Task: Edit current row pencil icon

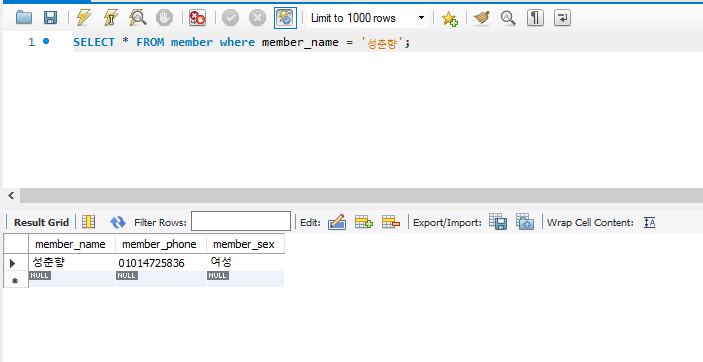Action: (337, 222)
